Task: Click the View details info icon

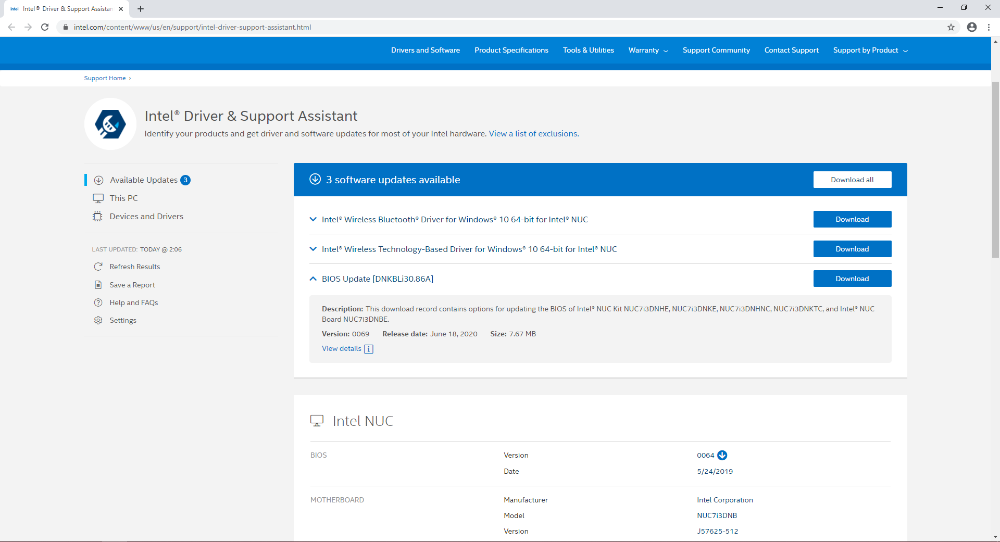Action: click(x=369, y=349)
